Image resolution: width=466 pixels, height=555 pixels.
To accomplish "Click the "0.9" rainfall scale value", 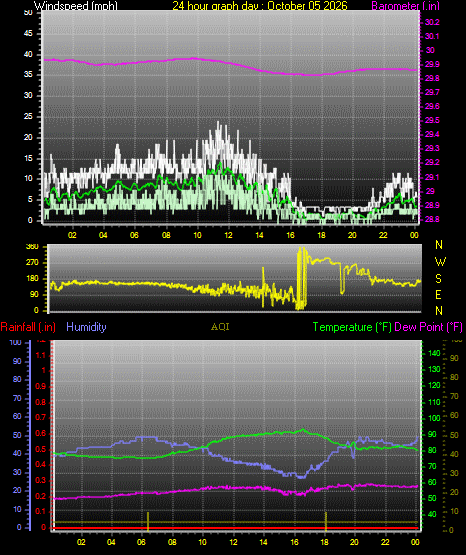I will click(x=41, y=387).
